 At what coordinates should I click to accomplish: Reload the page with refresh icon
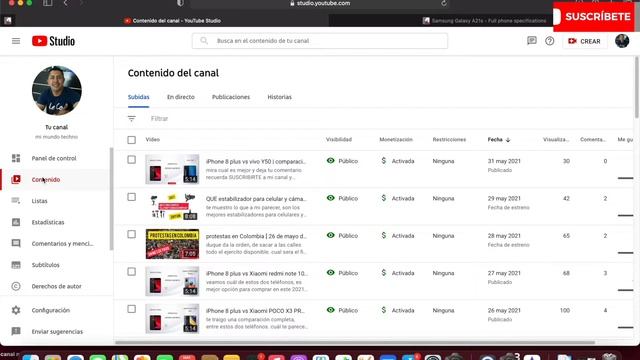(444, 3)
